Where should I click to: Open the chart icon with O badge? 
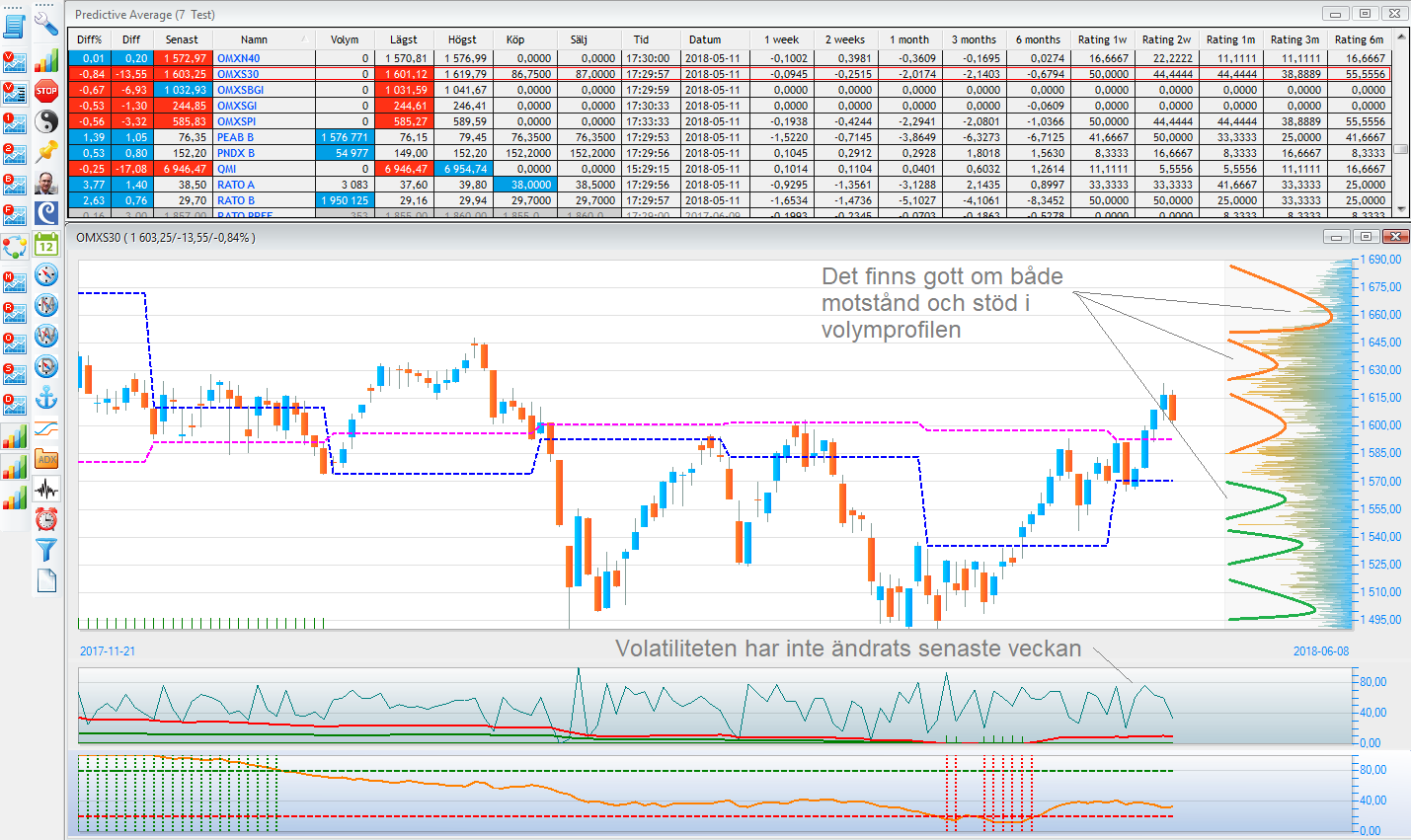(x=15, y=343)
